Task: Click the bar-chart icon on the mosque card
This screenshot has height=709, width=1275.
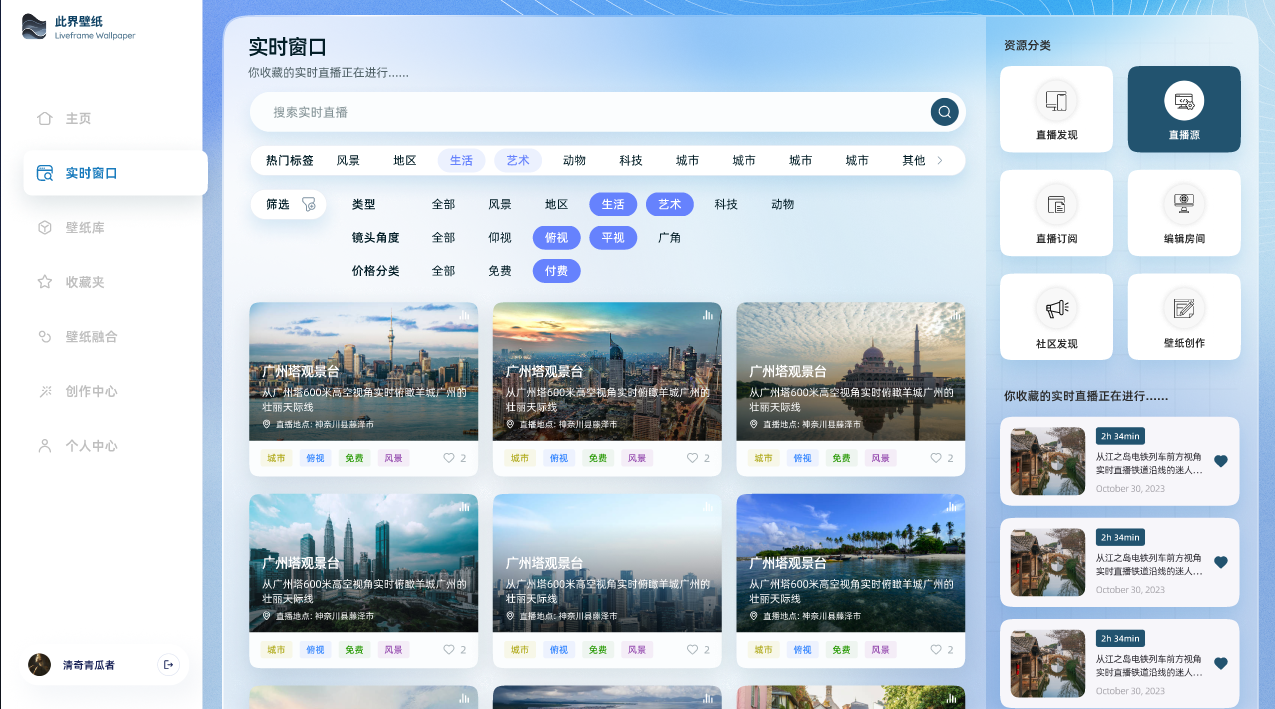Action: pyautogui.click(x=951, y=315)
